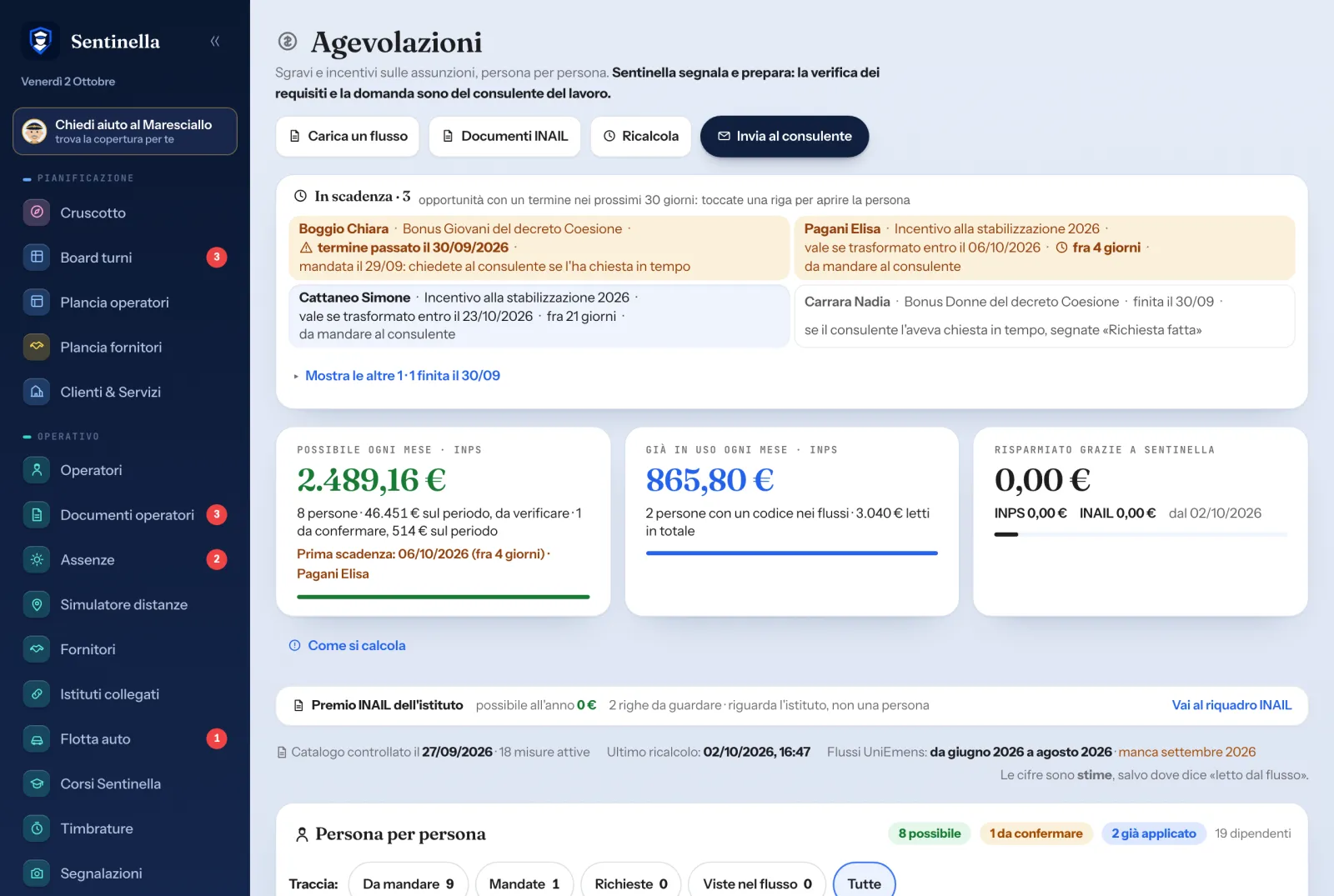Viewport: 1334px width, 896px height.
Task: Click the Operatori person icon
Action: point(37,470)
